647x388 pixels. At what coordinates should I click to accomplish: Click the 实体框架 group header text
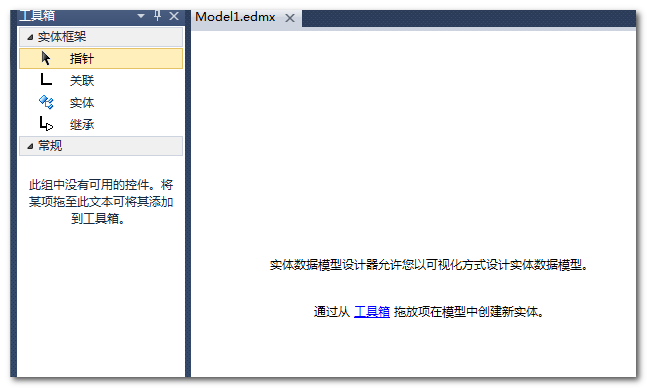point(62,37)
